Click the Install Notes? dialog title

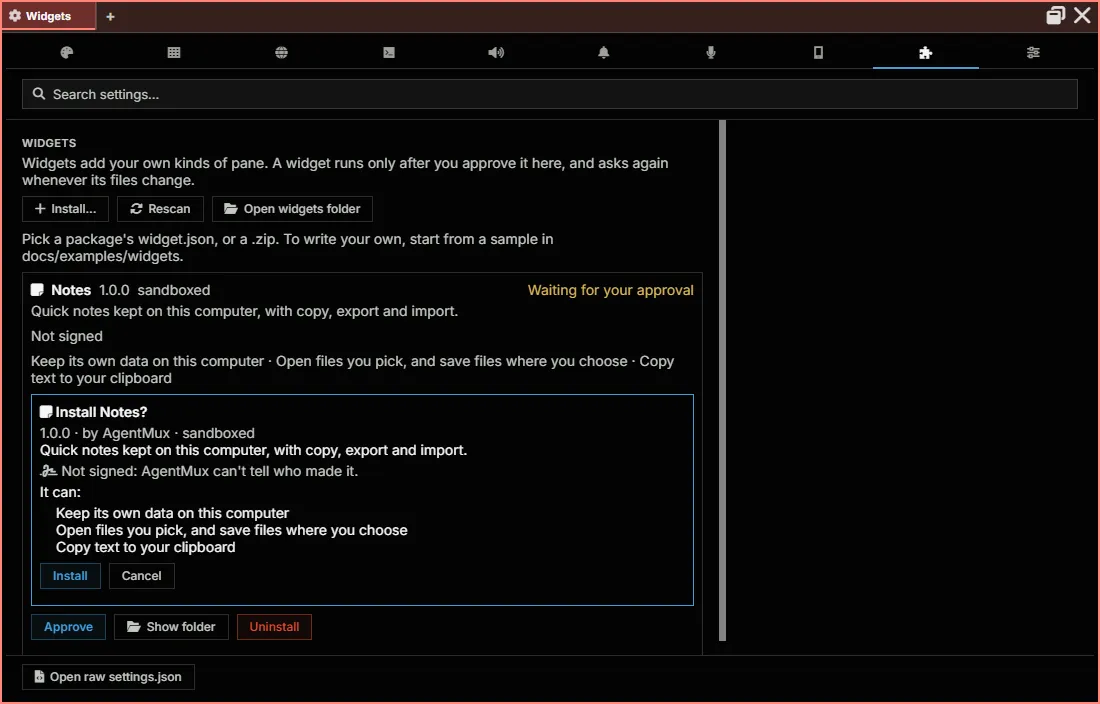pos(101,412)
